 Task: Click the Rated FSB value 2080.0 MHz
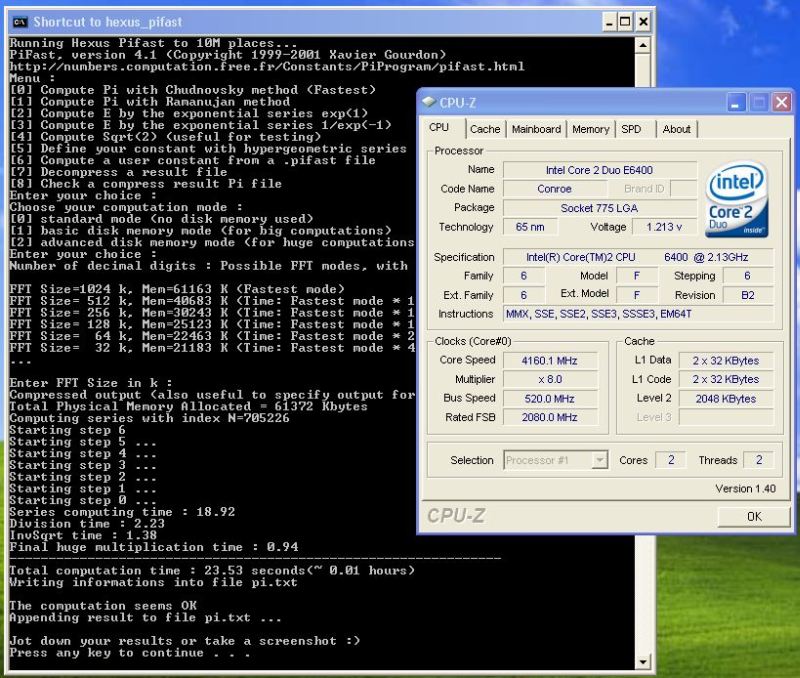549,417
